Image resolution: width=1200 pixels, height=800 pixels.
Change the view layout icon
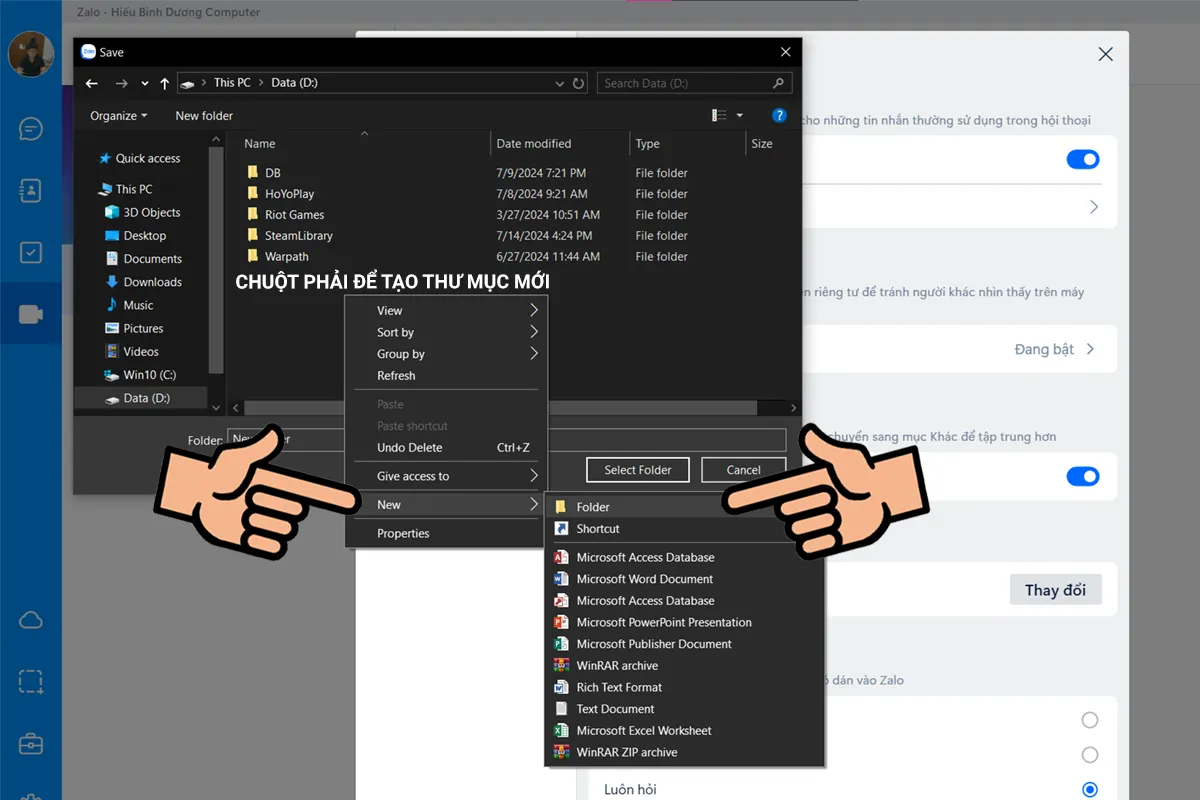(x=719, y=116)
